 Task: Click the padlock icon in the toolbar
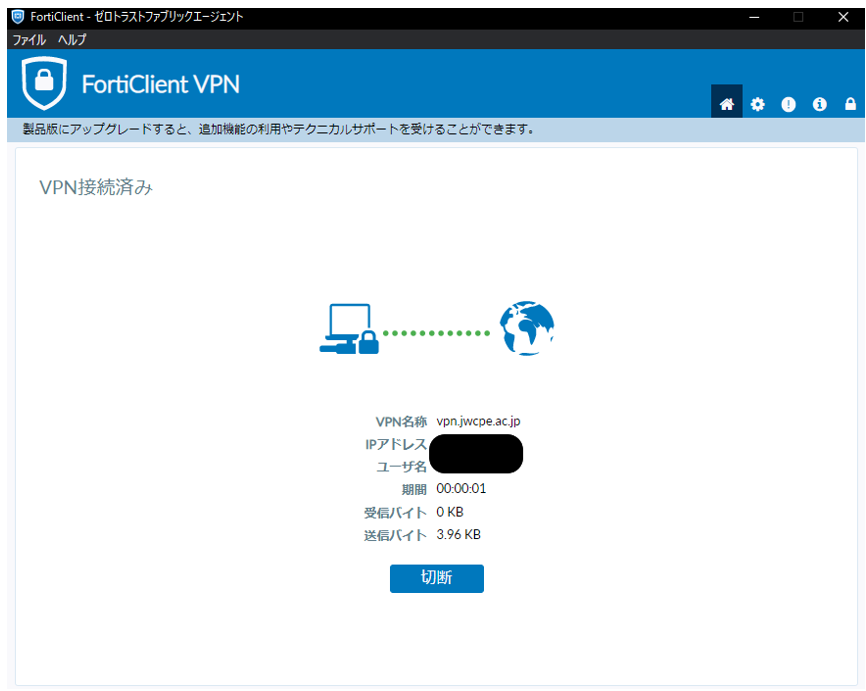coord(851,103)
